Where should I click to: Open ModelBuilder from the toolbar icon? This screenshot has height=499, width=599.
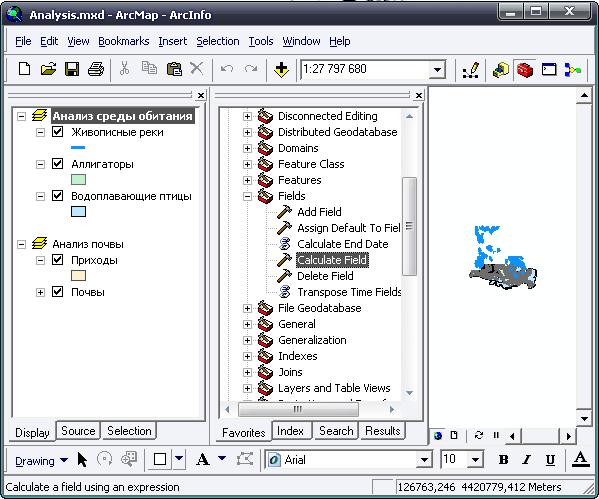pyautogui.click(x=573, y=70)
